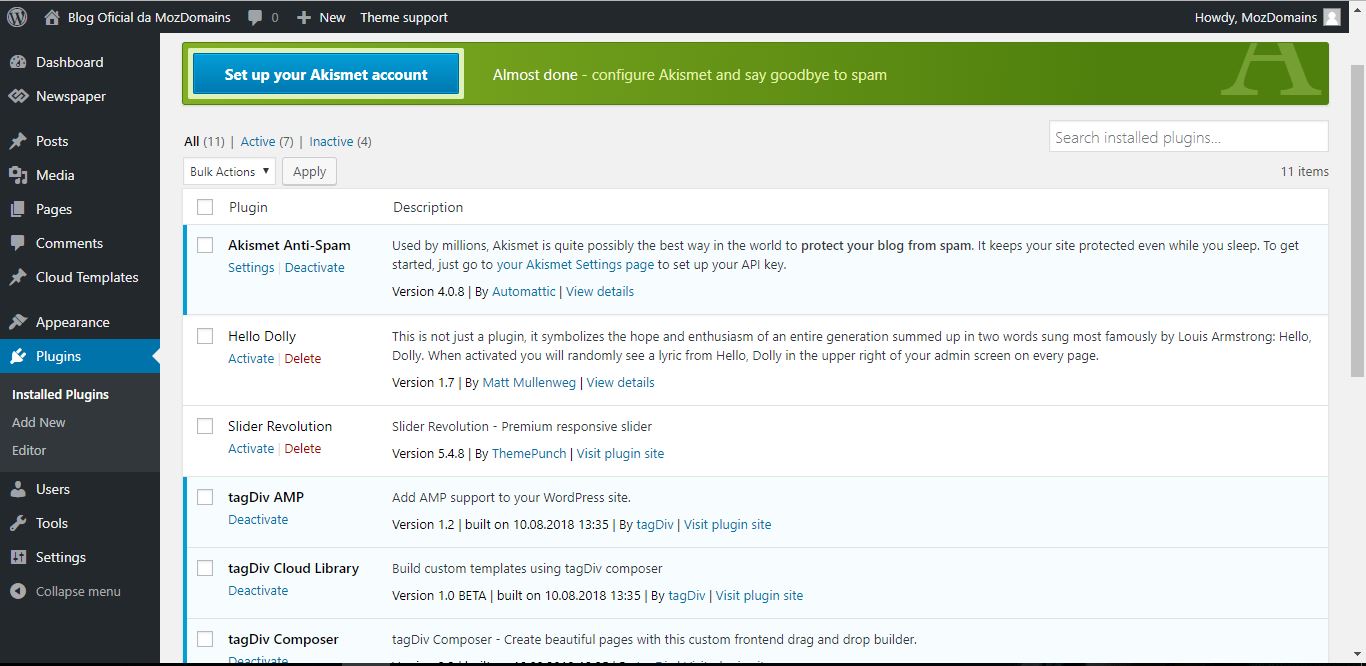Click the user avatar next to Howdy

1331,17
